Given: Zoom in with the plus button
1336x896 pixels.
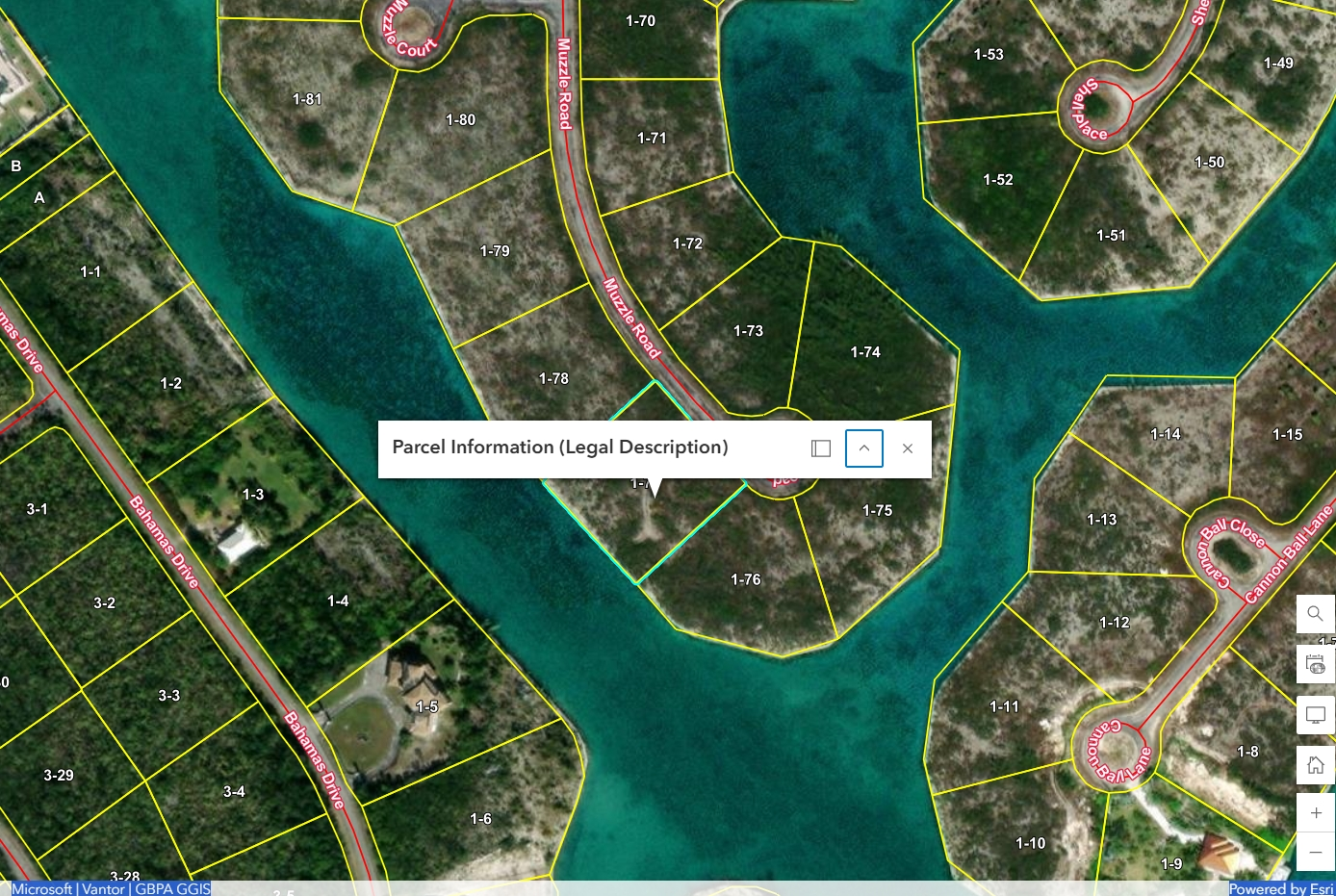Looking at the screenshot, I should [1315, 813].
